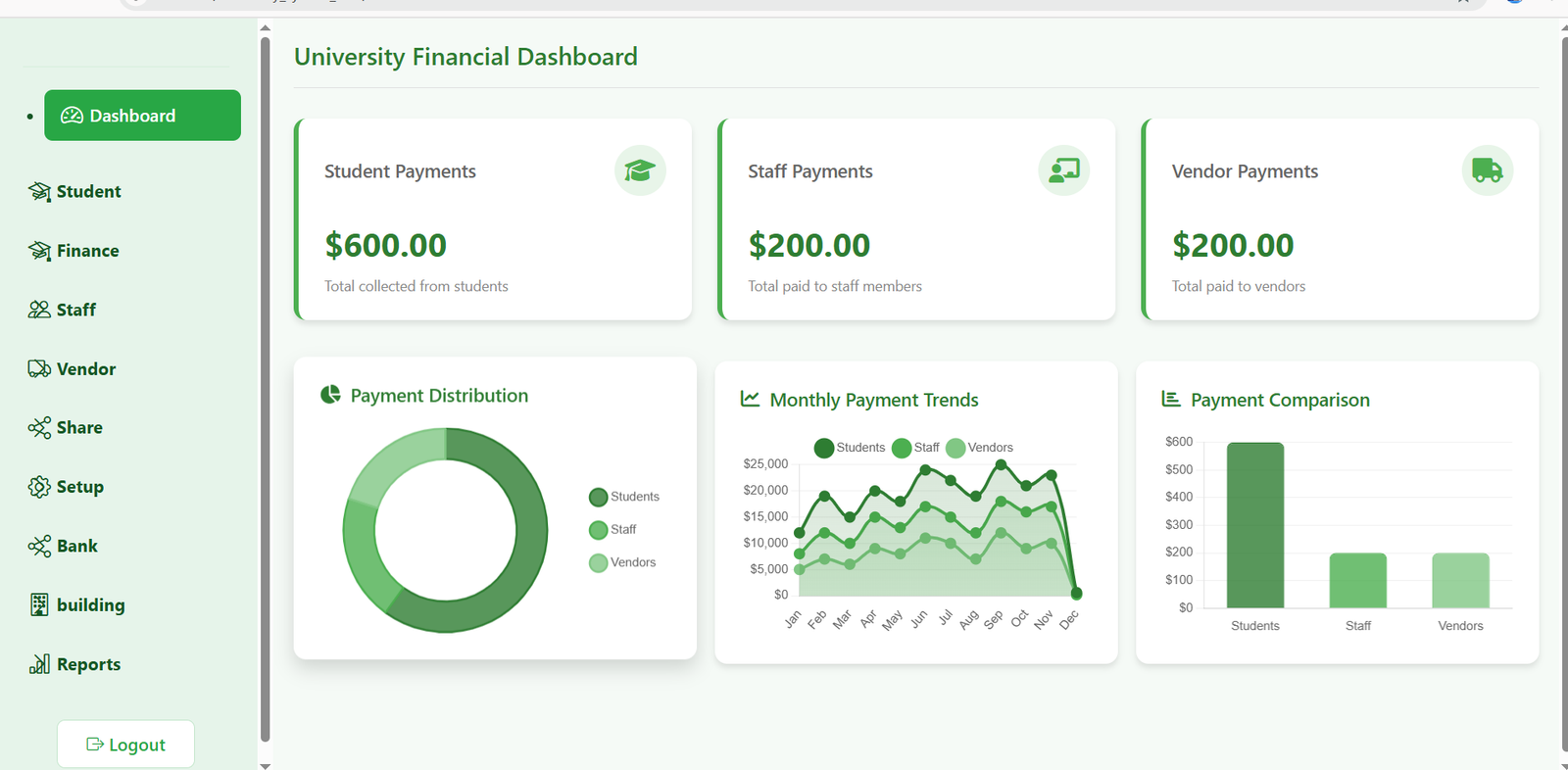Hide Staff series in Monthly Payment Trends legend
The width and height of the screenshot is (1568, 770).
point(915,448)
